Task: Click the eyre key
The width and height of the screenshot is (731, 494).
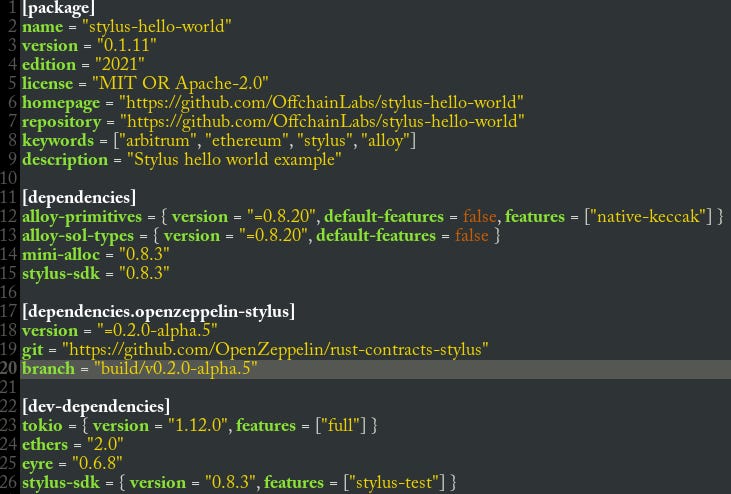Action: coord(38,464)
